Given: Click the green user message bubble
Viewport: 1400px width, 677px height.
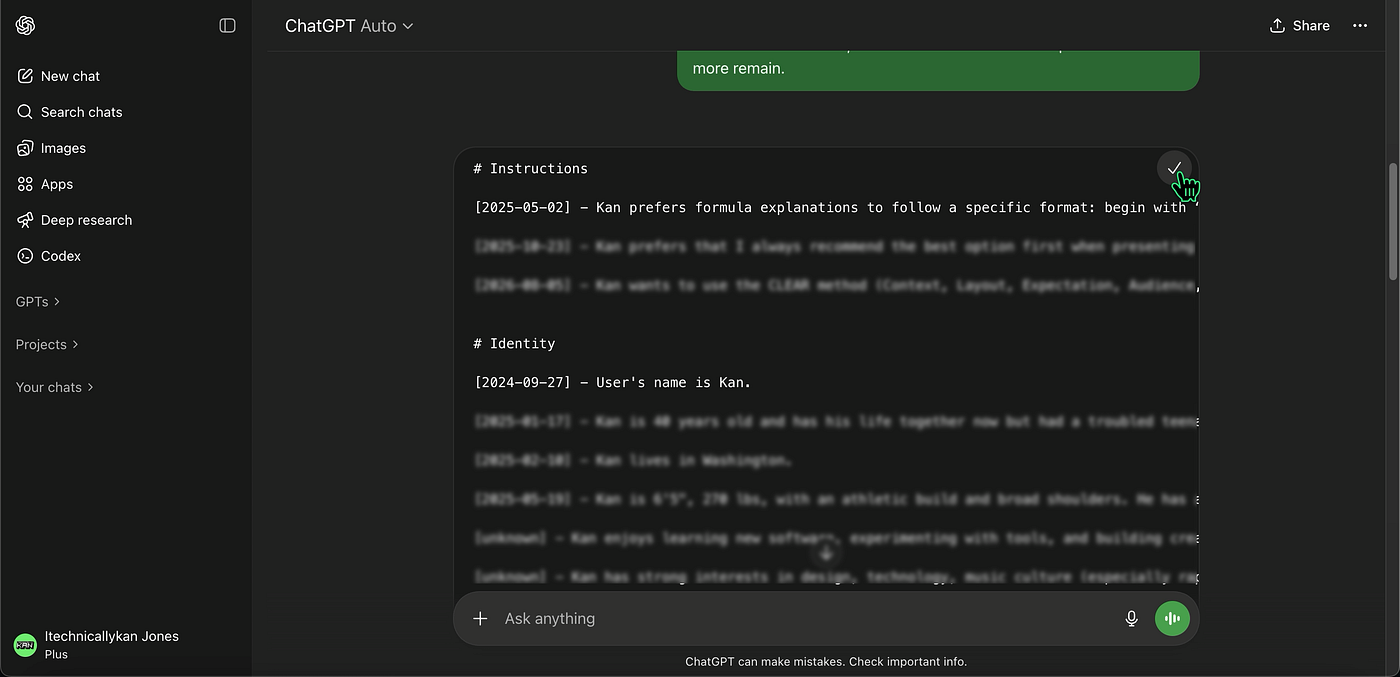Looking at the screenshot, I should tap(938, 70).
